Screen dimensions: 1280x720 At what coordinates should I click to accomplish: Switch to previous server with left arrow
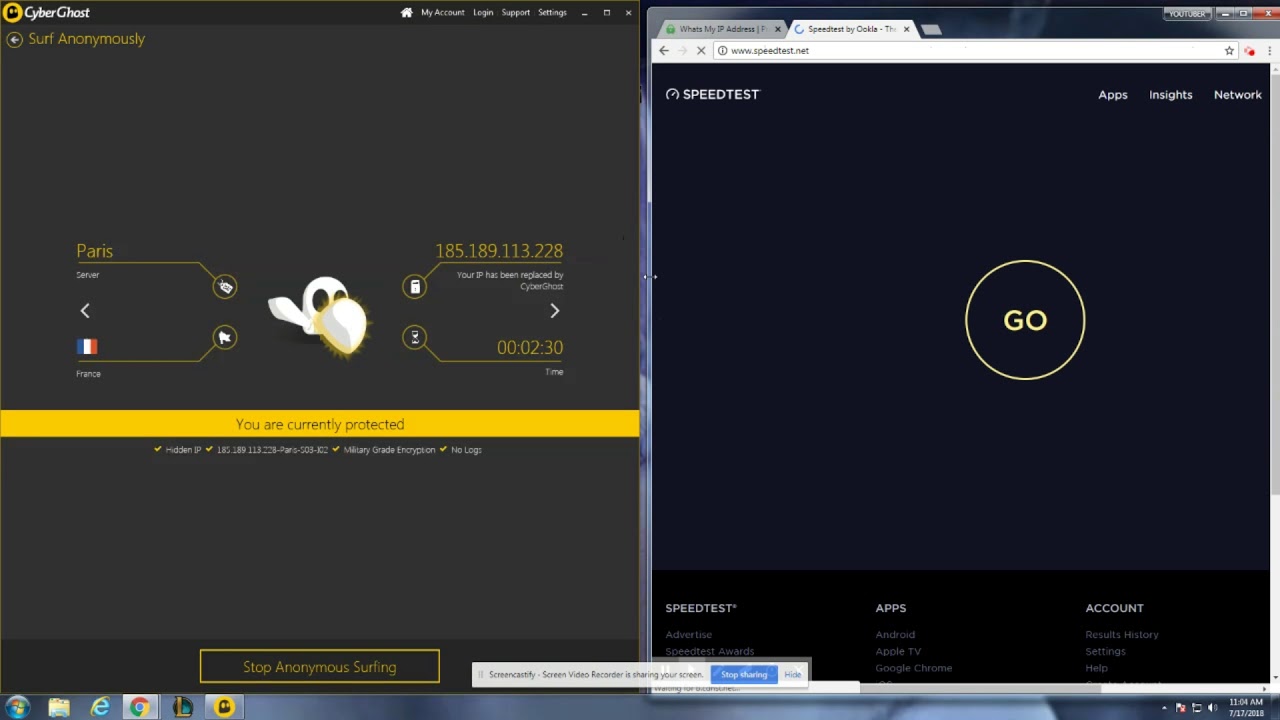(85, 311)
